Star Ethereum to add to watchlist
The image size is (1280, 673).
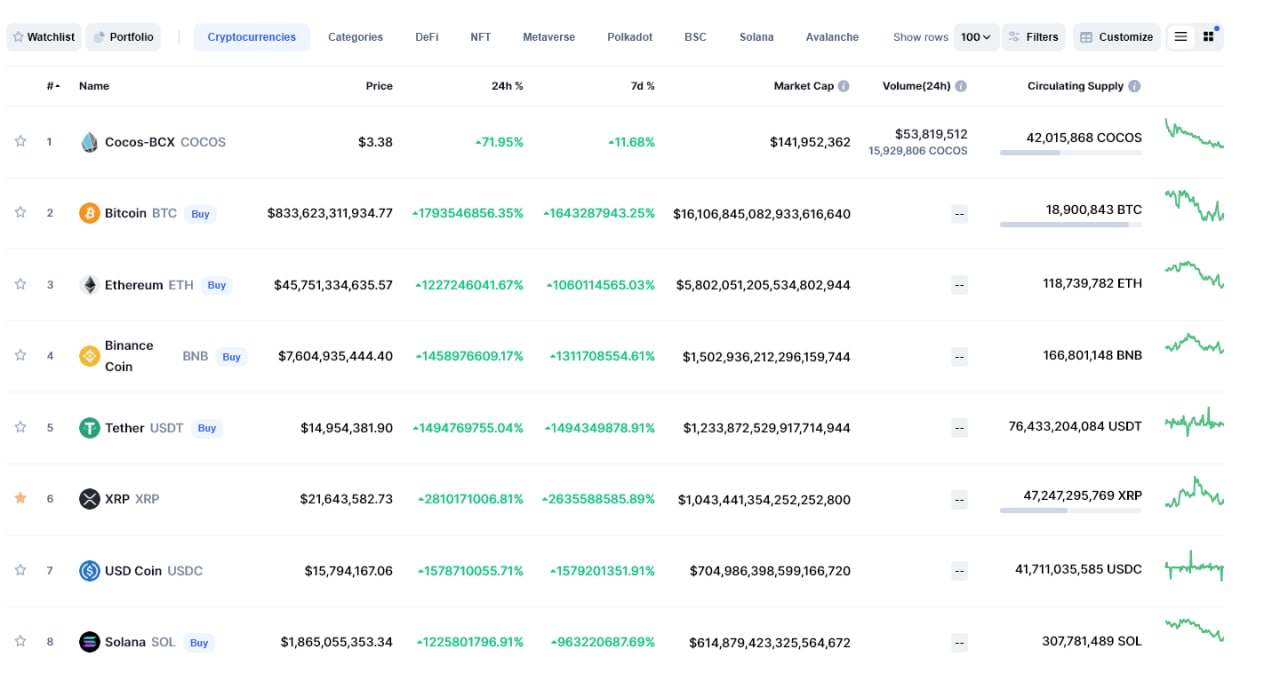pyautogui.click(x=20, y=284)
